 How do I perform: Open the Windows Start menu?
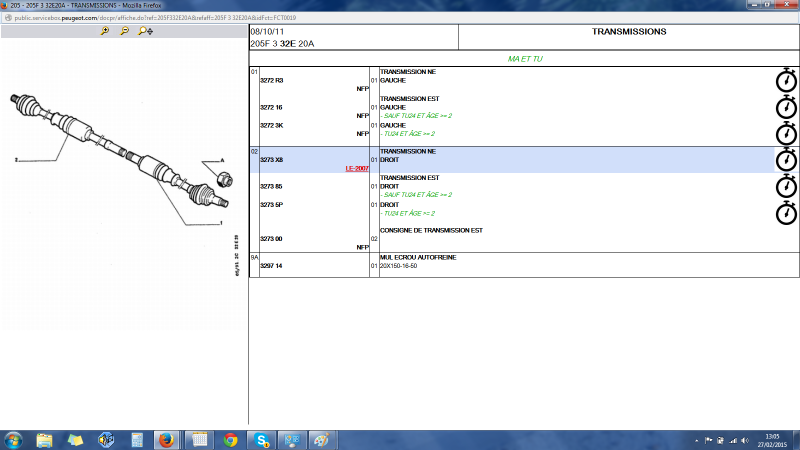point(13,440)
